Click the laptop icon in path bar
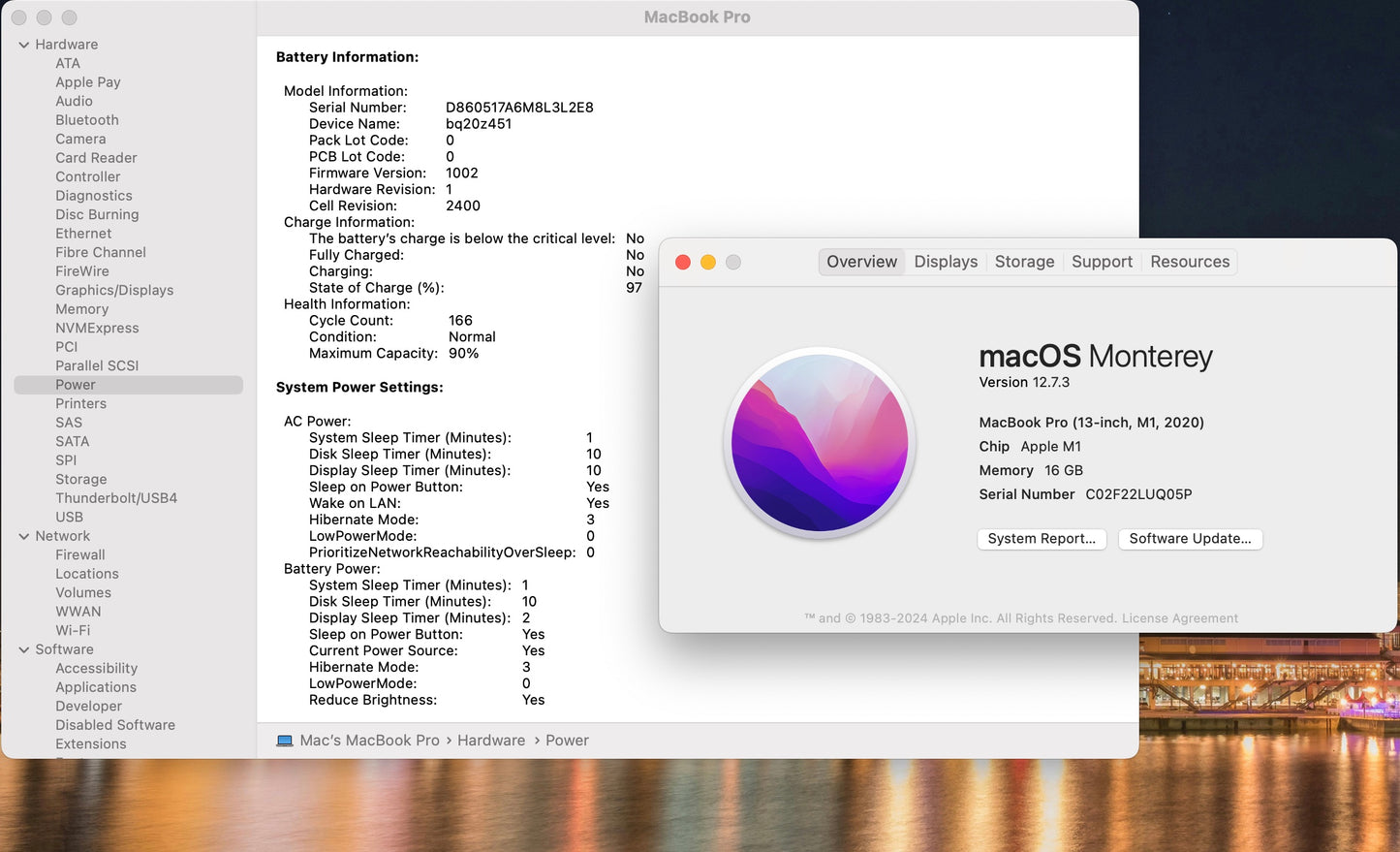This screenshot has width=1400, height=852. pos(285,741)
